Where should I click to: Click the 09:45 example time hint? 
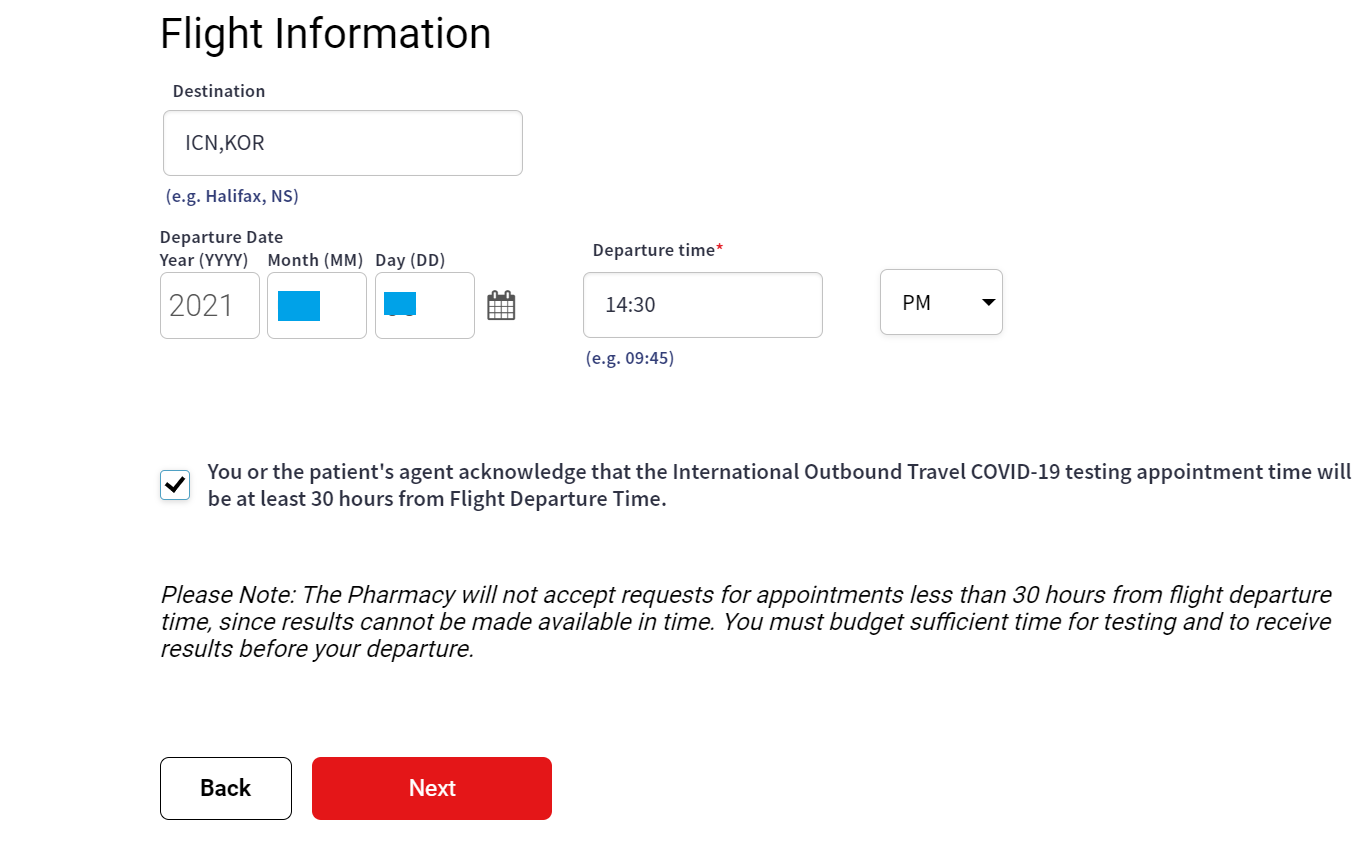tap(630, 358)
